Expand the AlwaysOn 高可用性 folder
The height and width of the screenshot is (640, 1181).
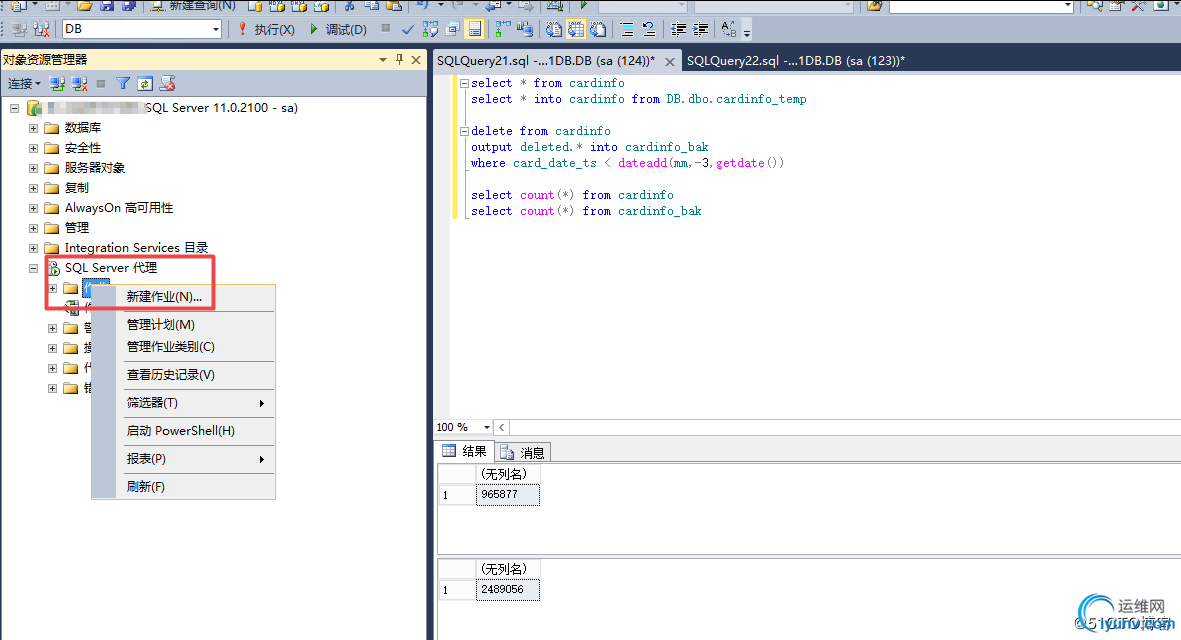33,208
